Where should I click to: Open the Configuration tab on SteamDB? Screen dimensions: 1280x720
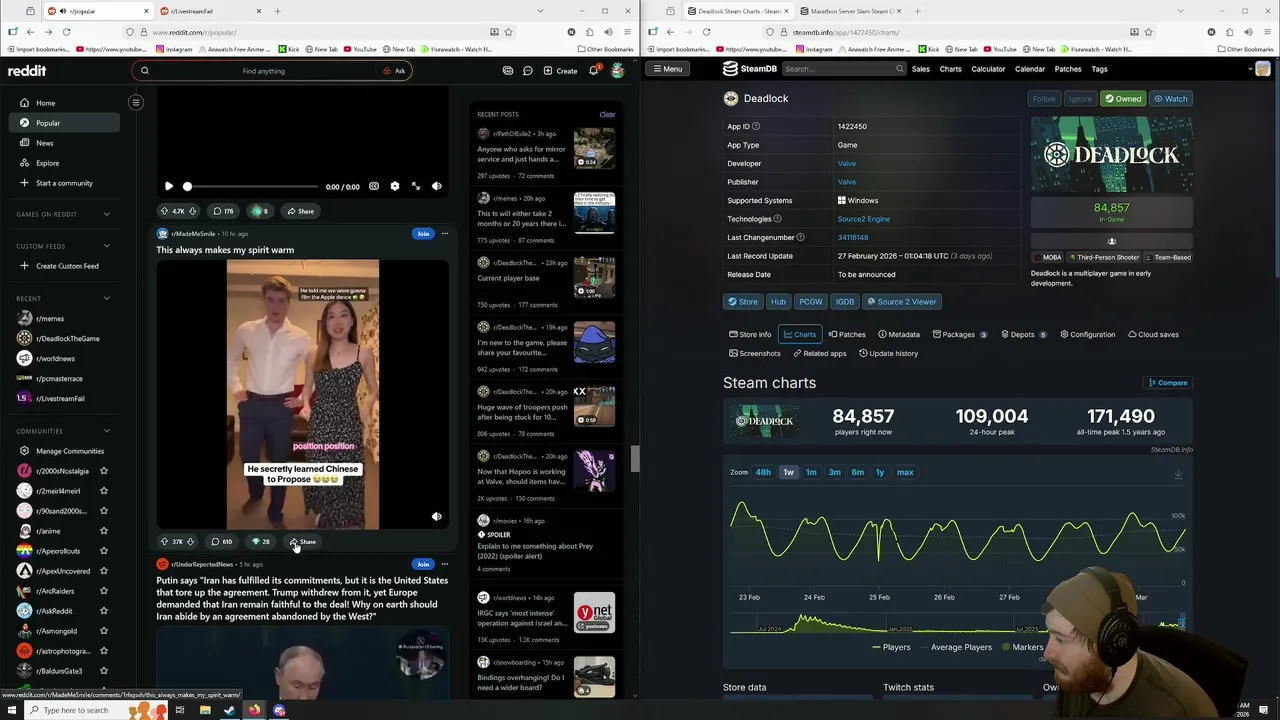tap(1087, 334)
